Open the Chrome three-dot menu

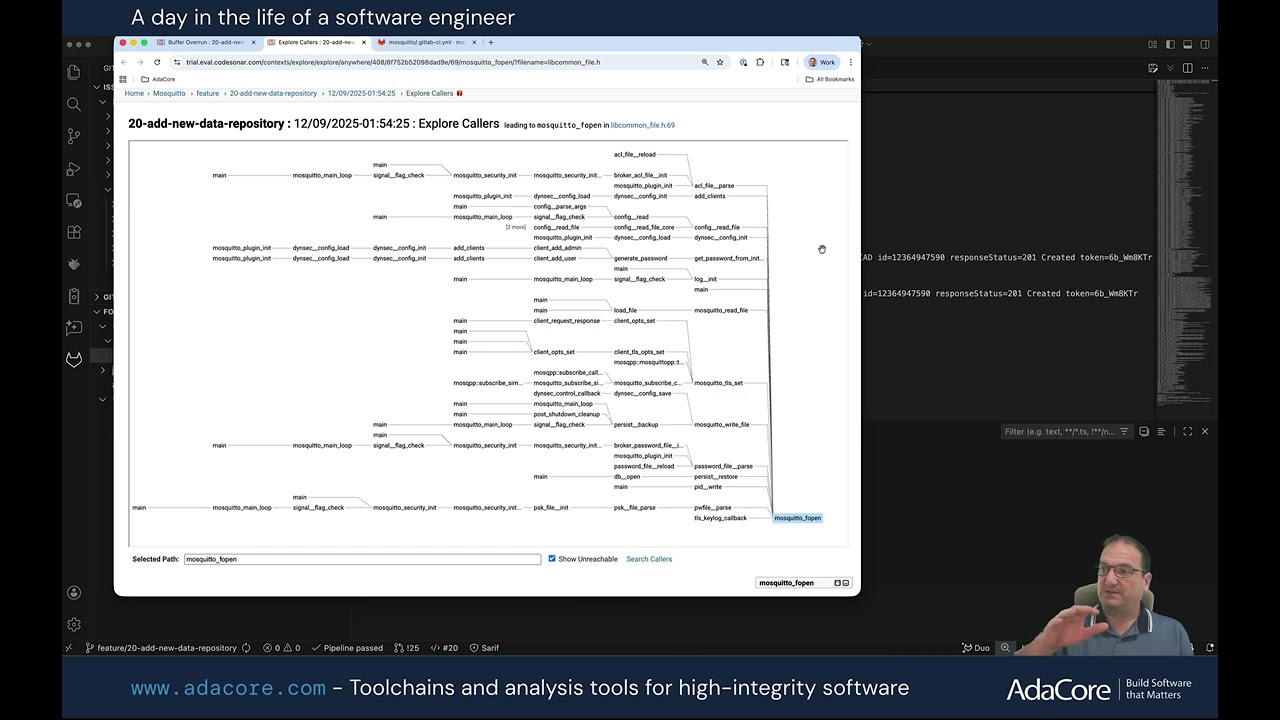851,62
